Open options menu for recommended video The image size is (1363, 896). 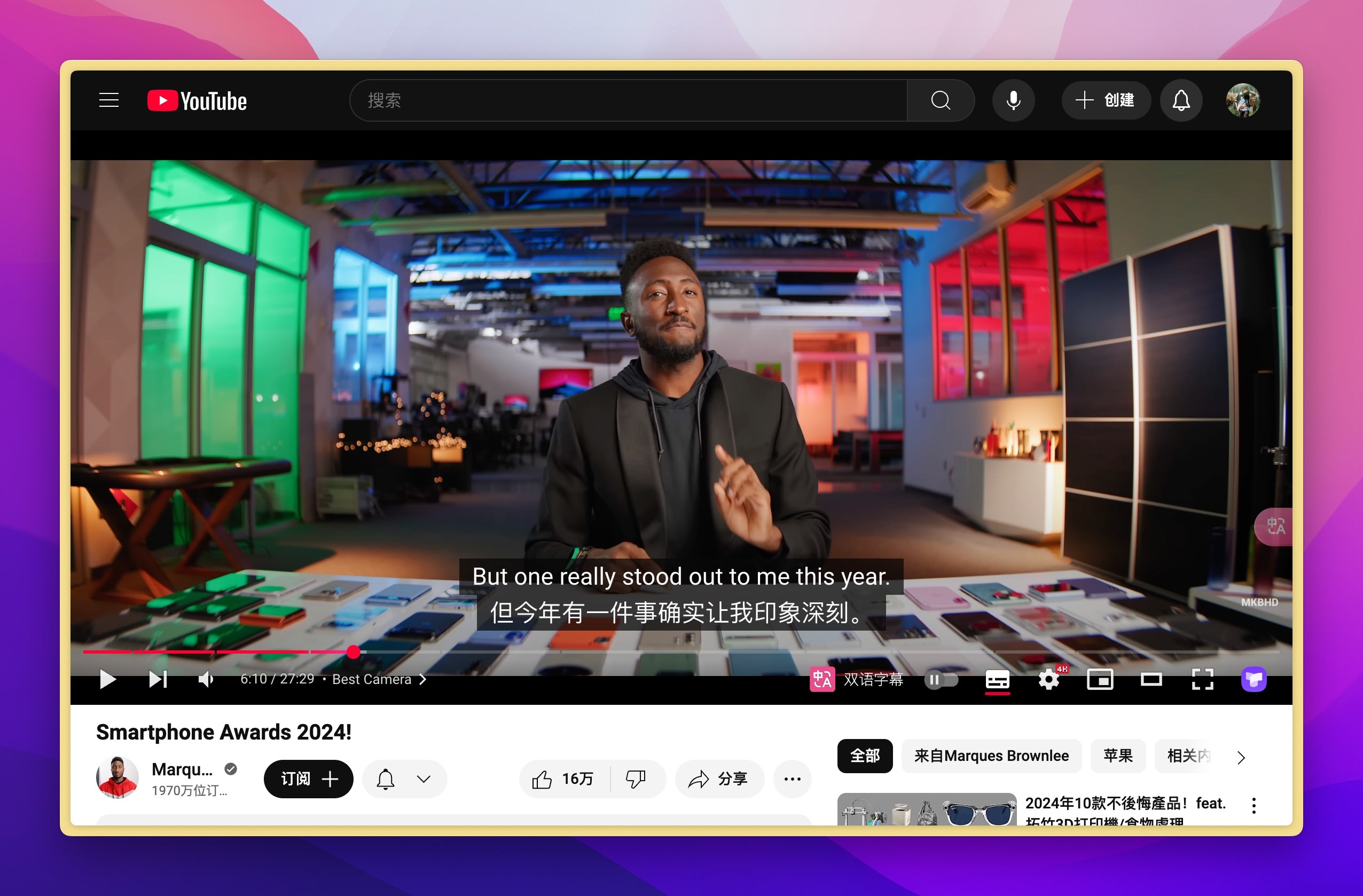point(1254,806)
